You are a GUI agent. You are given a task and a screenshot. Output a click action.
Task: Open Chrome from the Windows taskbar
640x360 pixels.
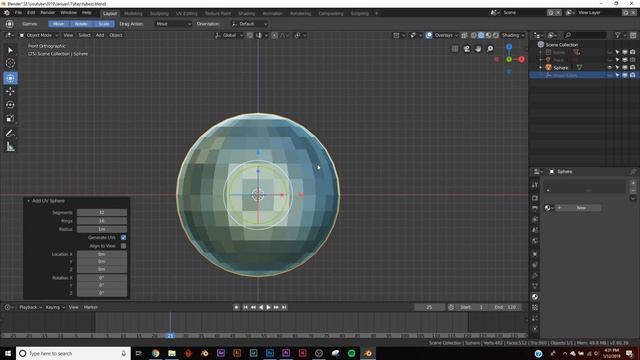pyautogui.click(x=156, y=353)
